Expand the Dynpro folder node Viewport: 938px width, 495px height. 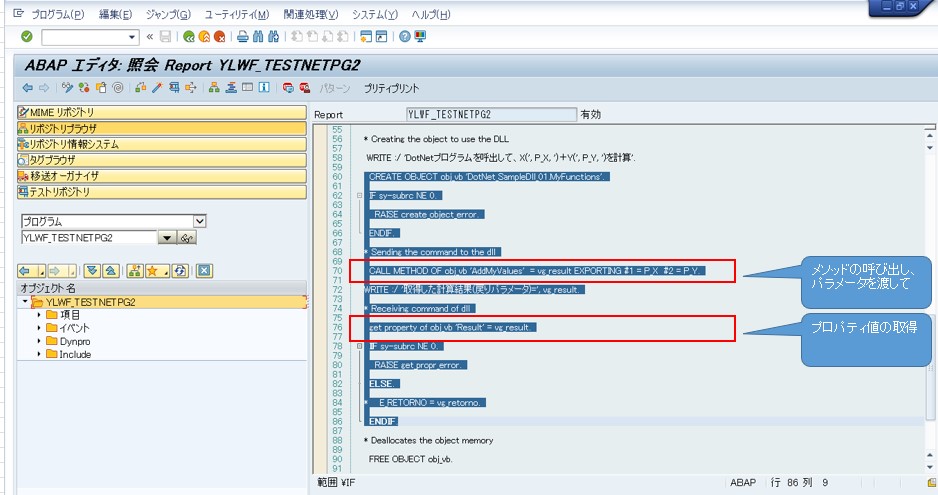(x=39, y=341)
